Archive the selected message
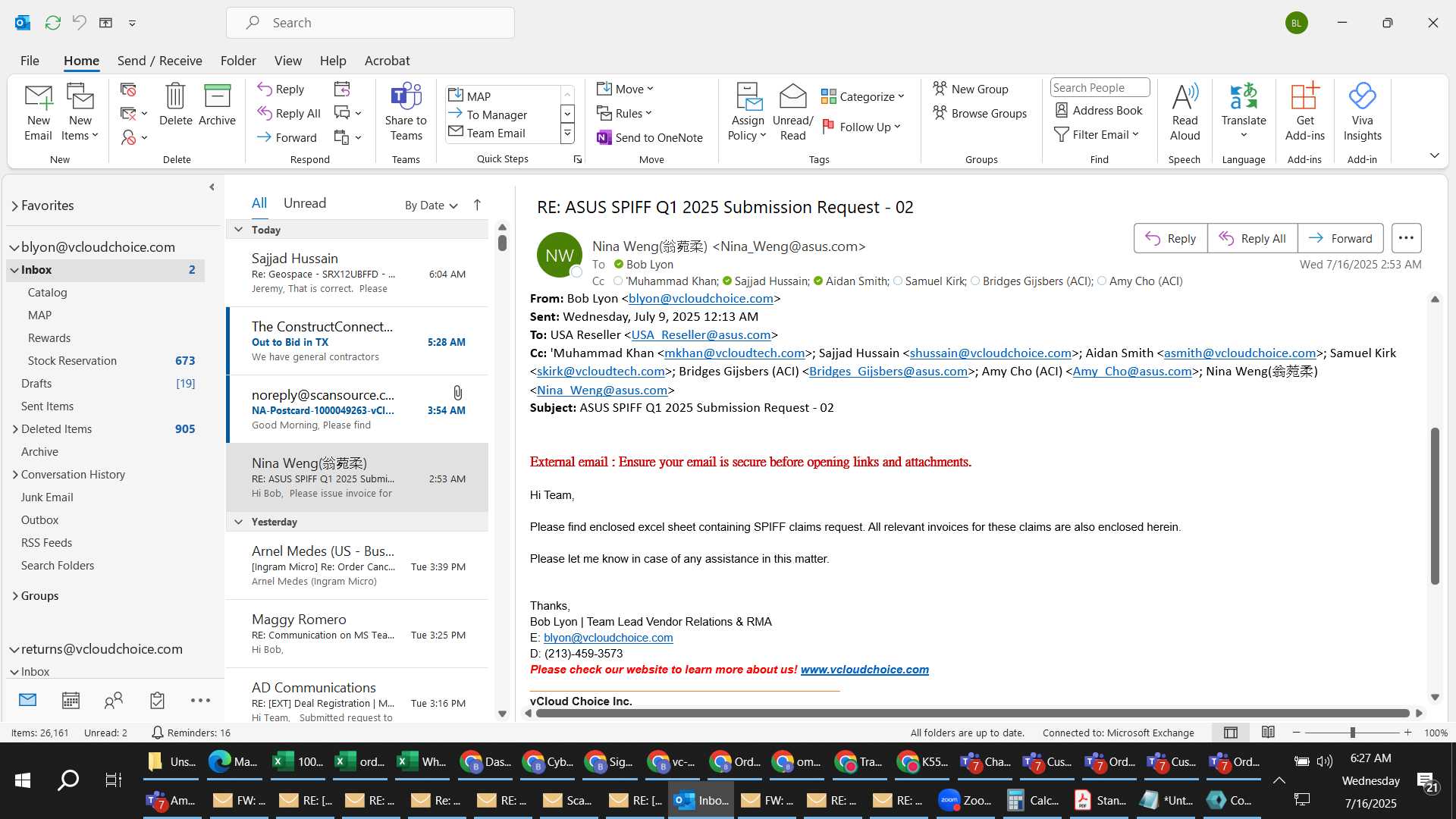Image resolution: width=1456 pixels, height=819 pixels. (x=217, y=105)
